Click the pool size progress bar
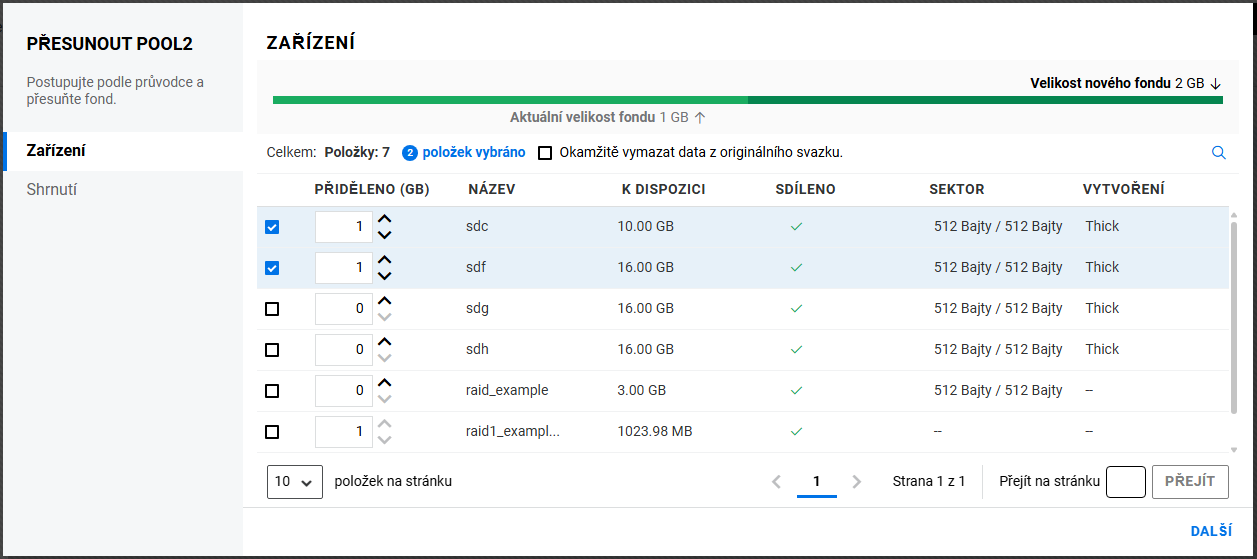The height and width of the screenshot is (559, 1257). (x=747, y=100)
